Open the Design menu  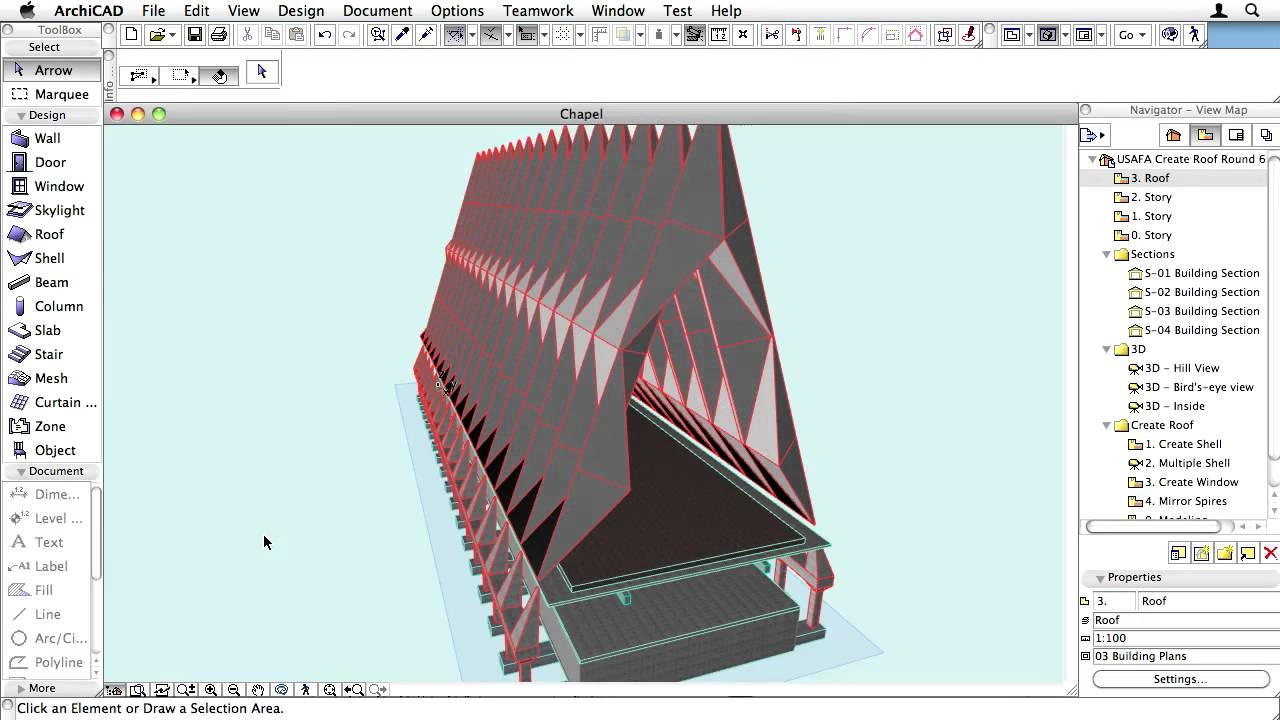pos(301,11)
